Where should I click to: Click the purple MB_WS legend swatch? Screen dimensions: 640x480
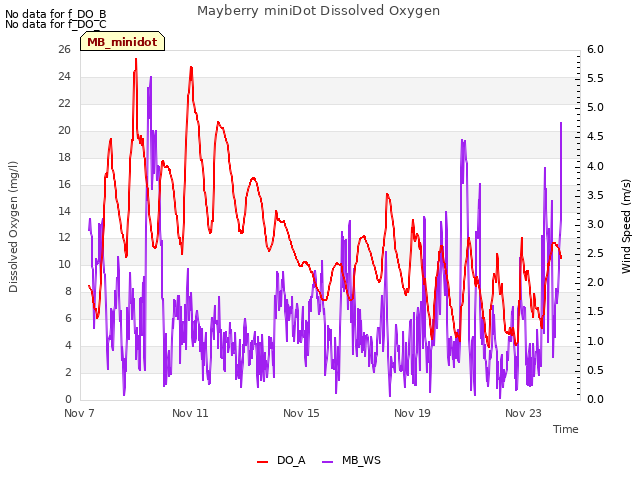point(328,462)
